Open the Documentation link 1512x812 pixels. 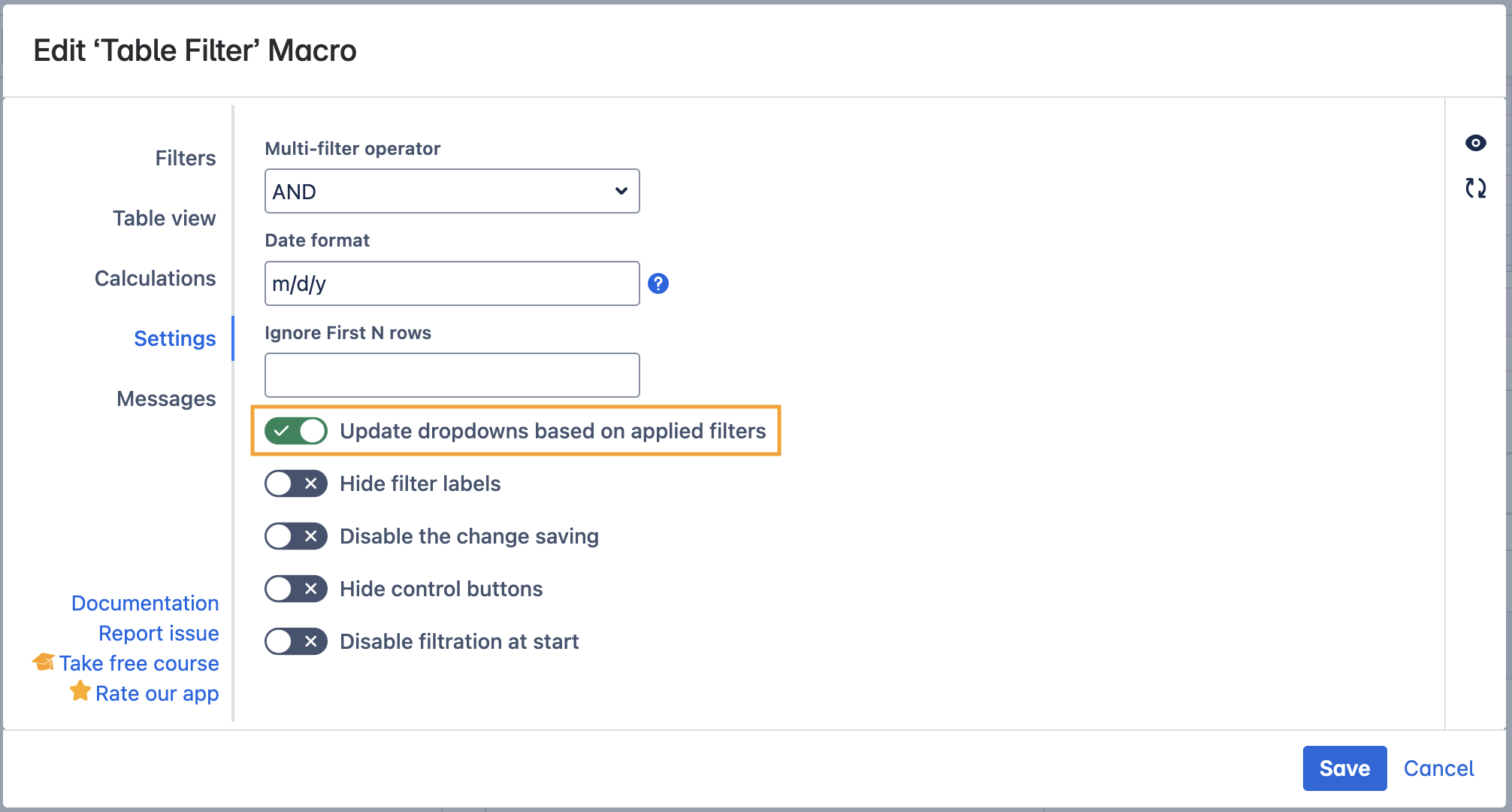[x=145, y=603]
